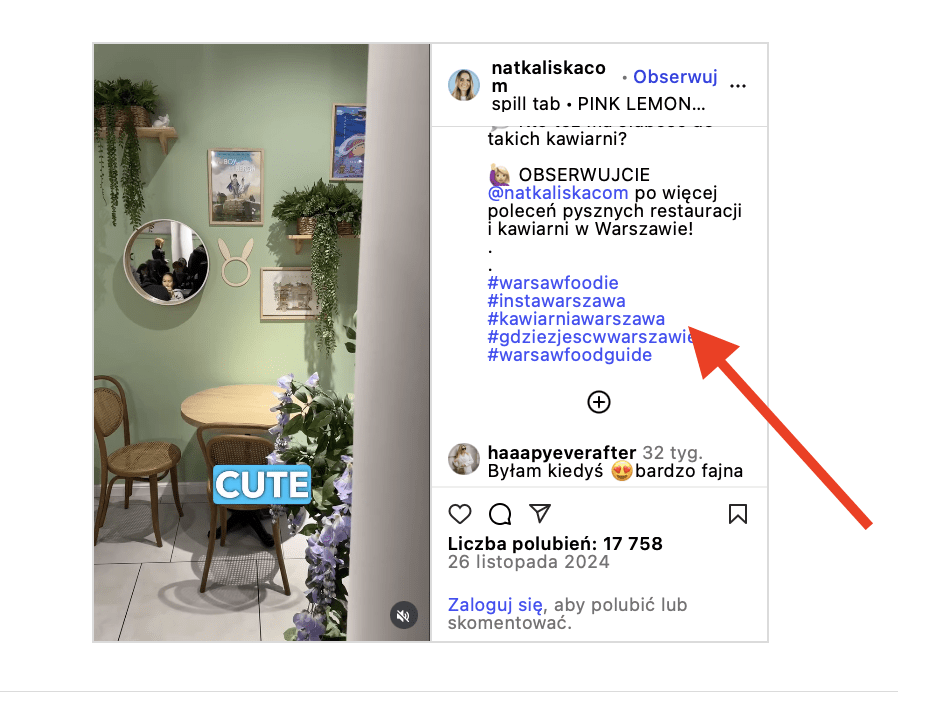Open the #instawarszawa hashtag
This screenshot has width=940, height=706.
(556, 300)
